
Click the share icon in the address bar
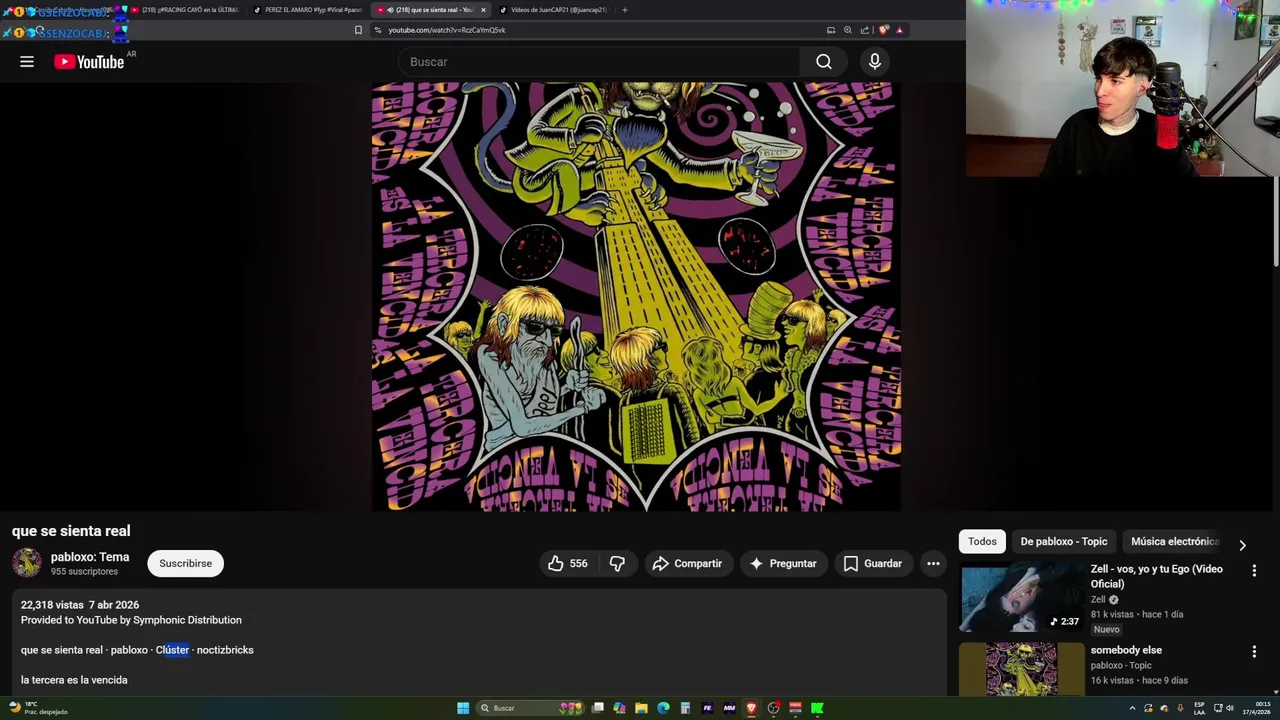865,30
